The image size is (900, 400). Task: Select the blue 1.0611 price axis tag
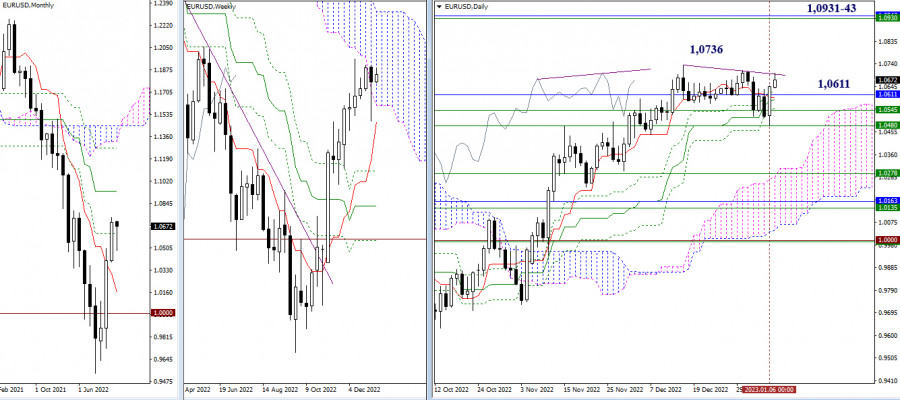click(x=886, y=93)
